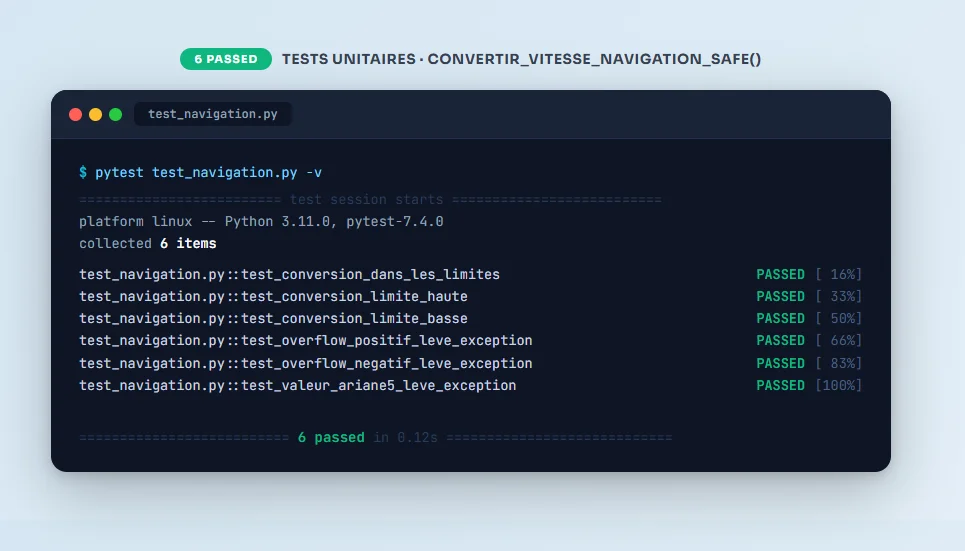965x551 pixels.
Task: Click the '6 passed' summary text
Action: [x=331, y=438]
